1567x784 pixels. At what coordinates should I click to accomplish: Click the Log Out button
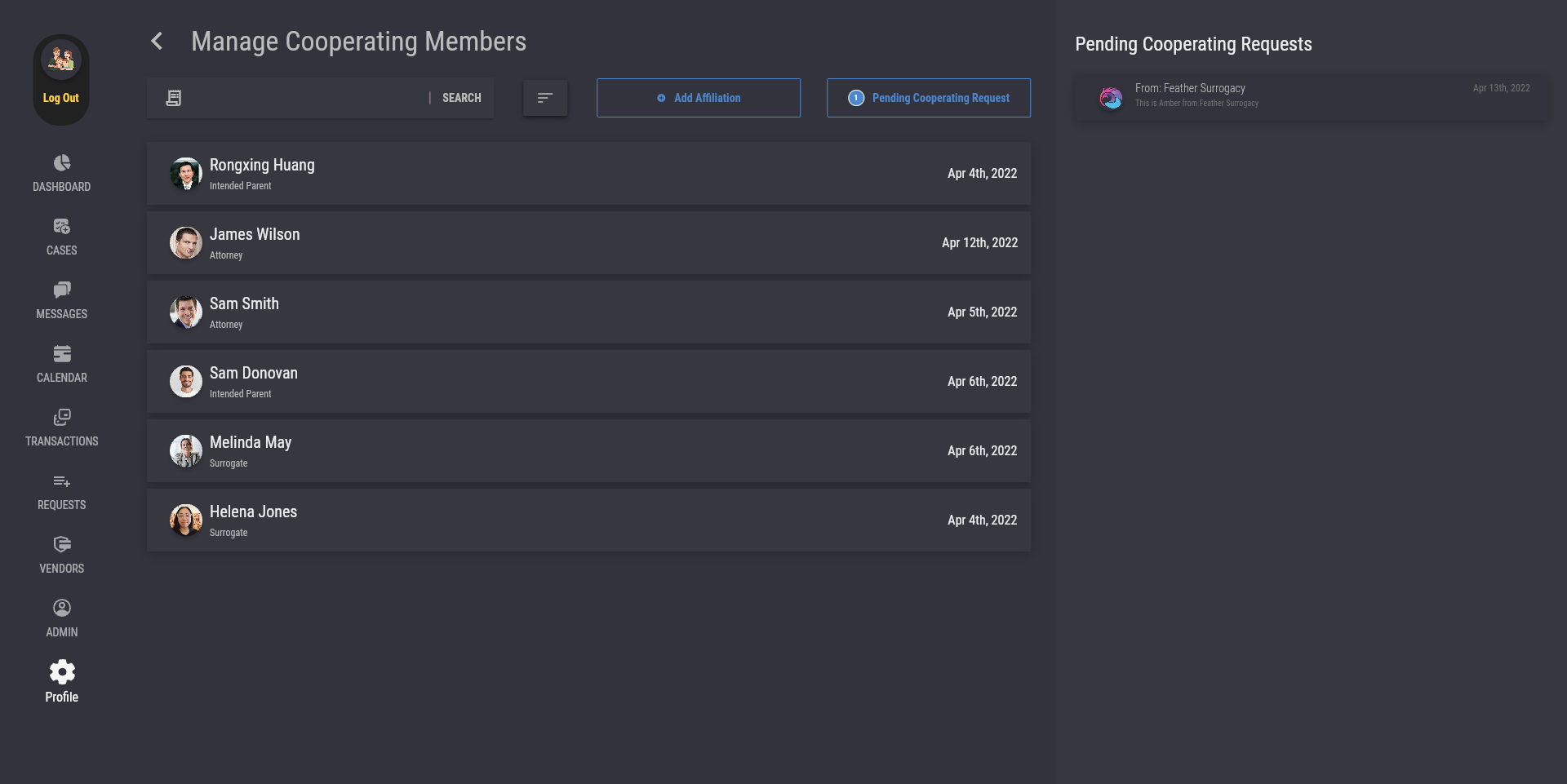pos(61,98)
